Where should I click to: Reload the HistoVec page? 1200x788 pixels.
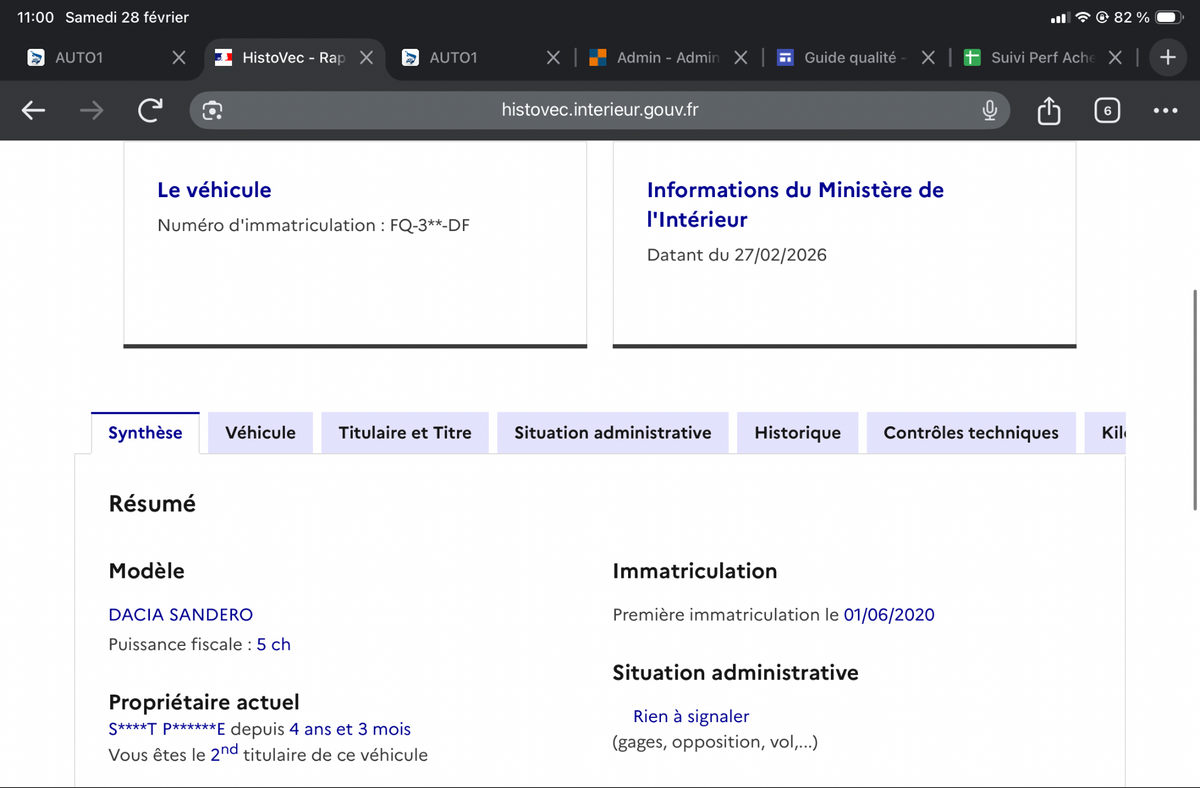pyautogui.click(x=149, y=111)
